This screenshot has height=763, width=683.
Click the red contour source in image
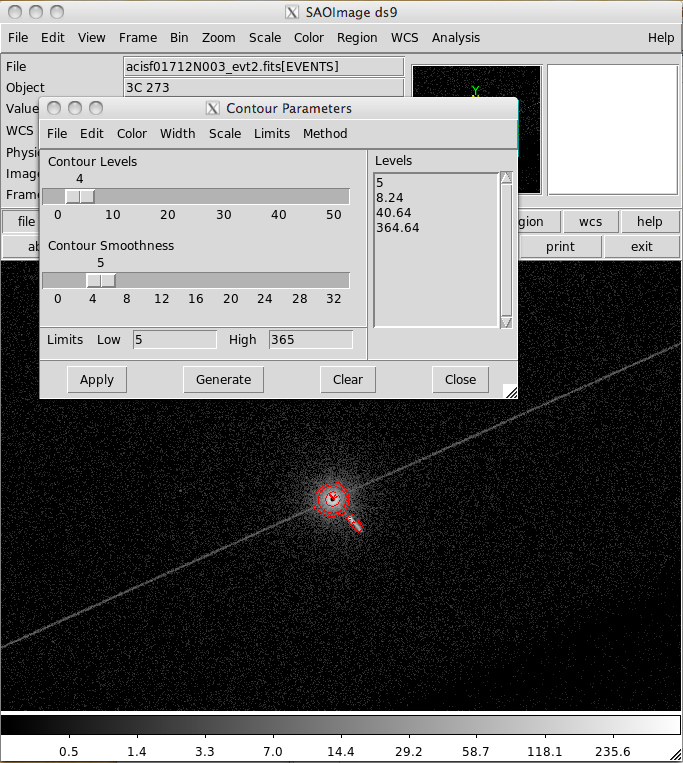[332, 499]
